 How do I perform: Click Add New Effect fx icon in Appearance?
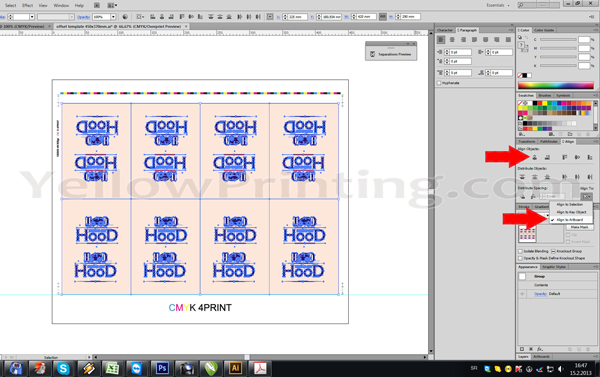(540, 349)
